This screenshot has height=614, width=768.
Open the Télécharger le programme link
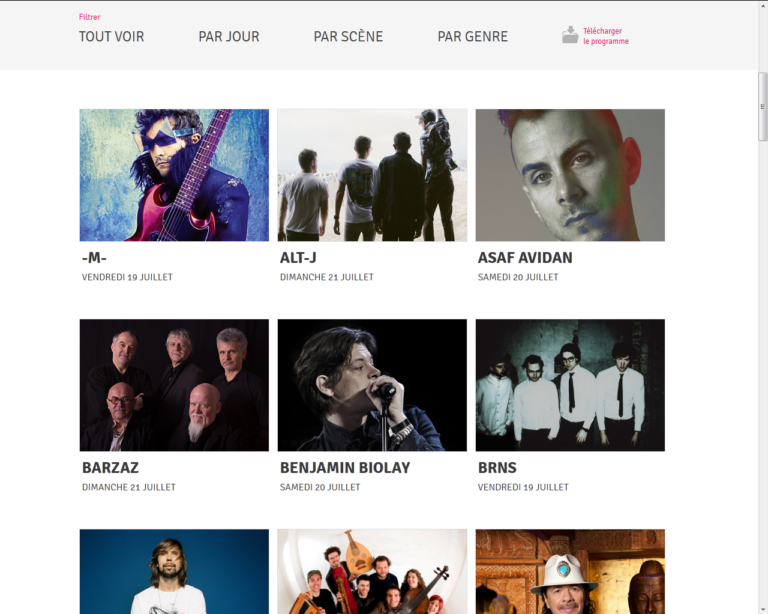click(605, 36)
